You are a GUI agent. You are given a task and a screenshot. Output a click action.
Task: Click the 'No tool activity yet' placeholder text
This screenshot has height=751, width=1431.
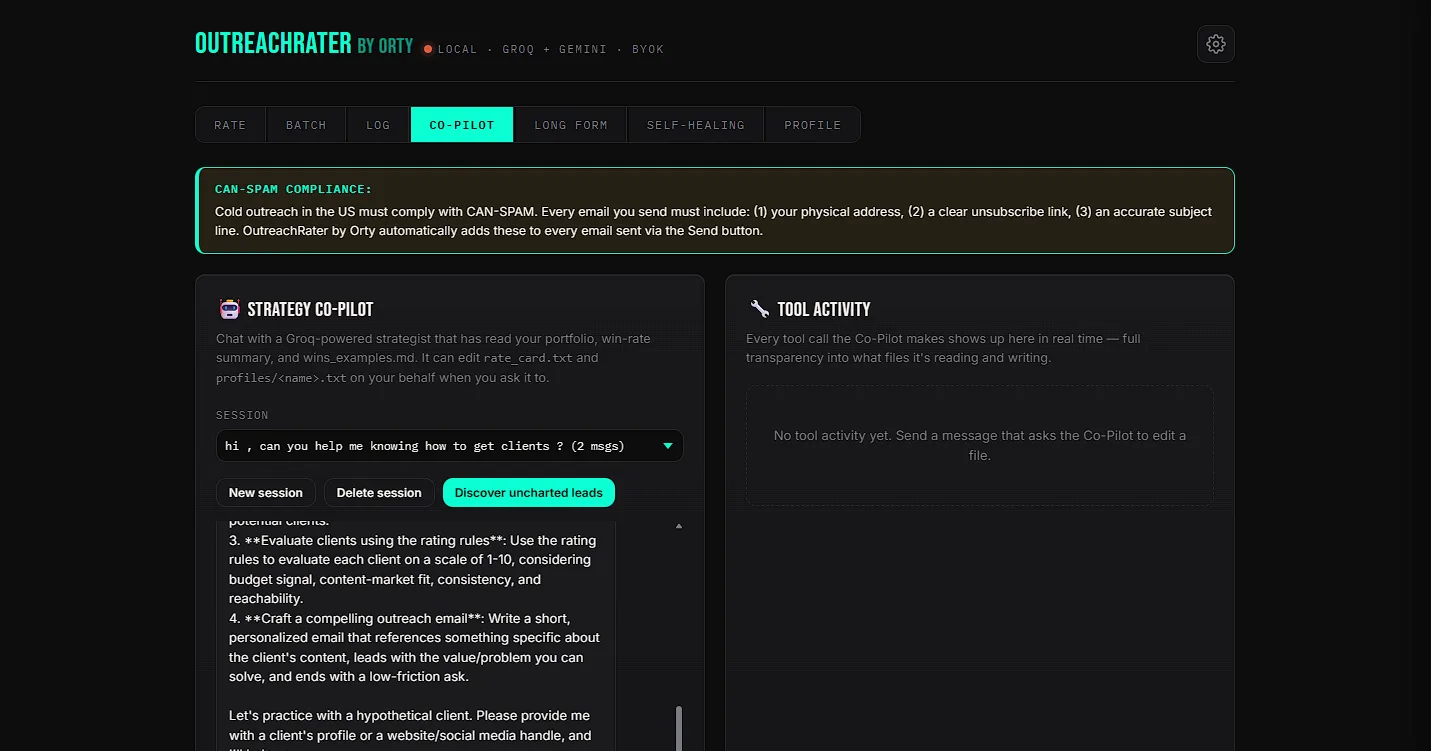(x=980, y=446)
